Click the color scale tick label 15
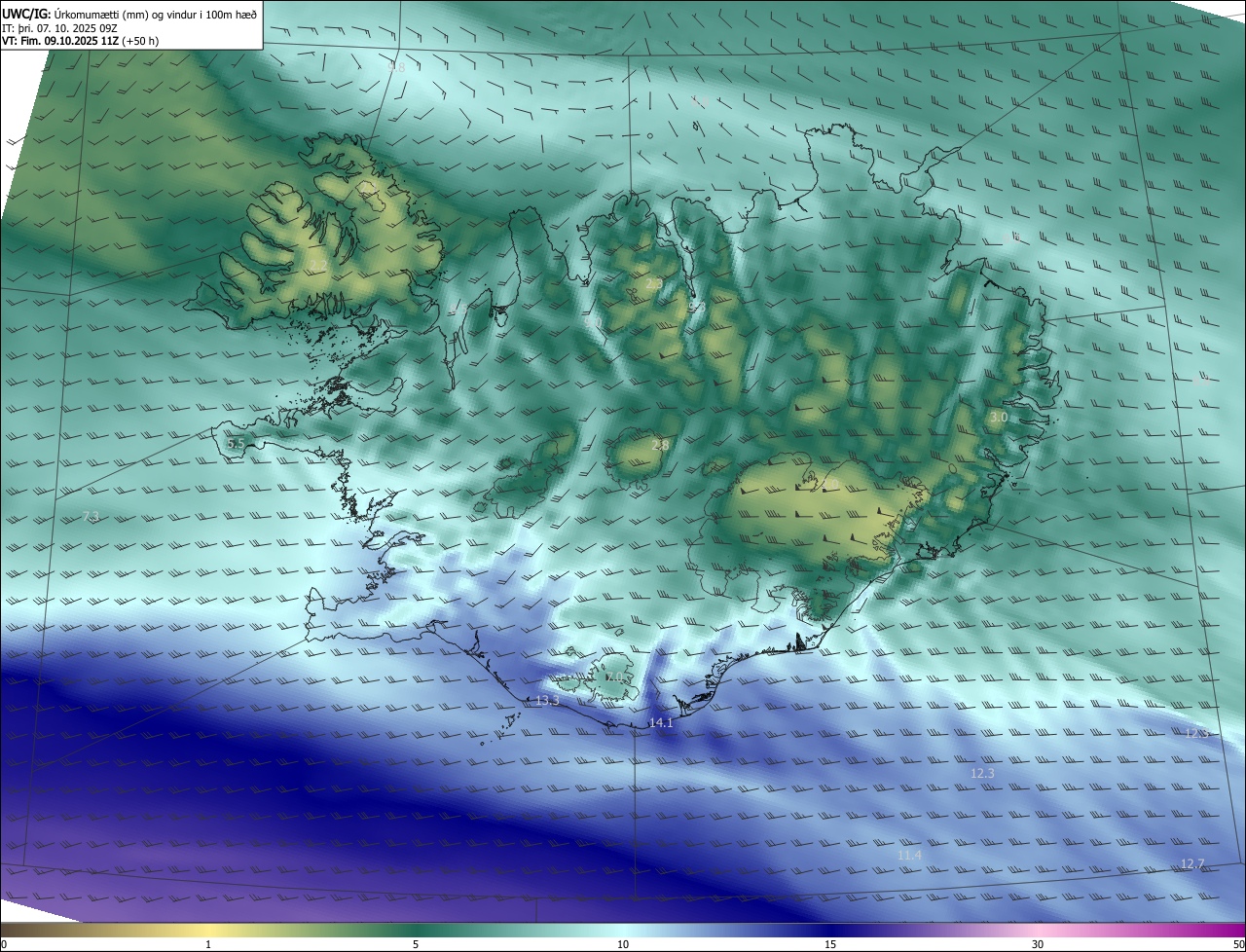The width and height of the screenshot is (1246, 952). coord(830,944)
